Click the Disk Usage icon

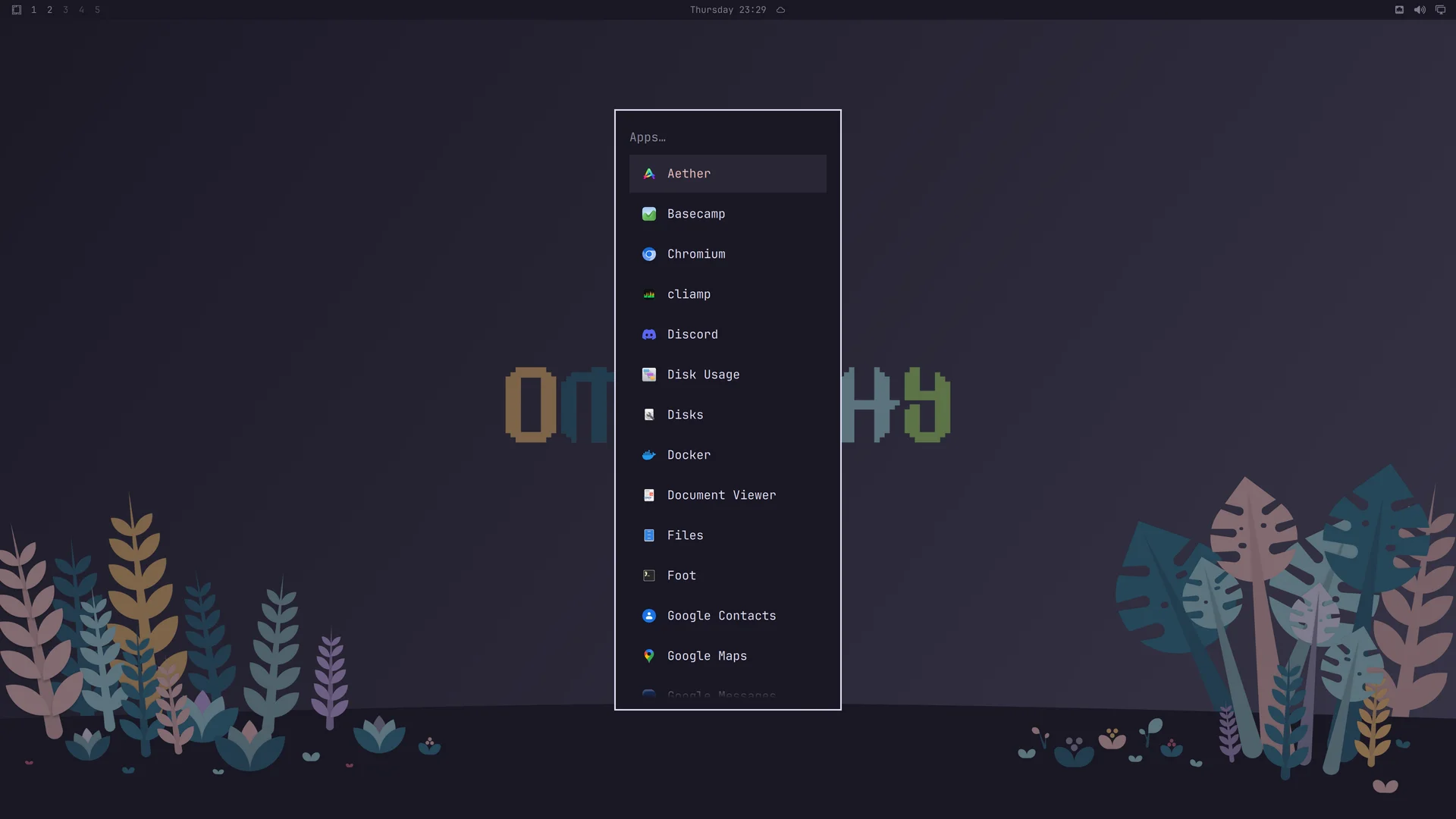click(x=649, y=375)
